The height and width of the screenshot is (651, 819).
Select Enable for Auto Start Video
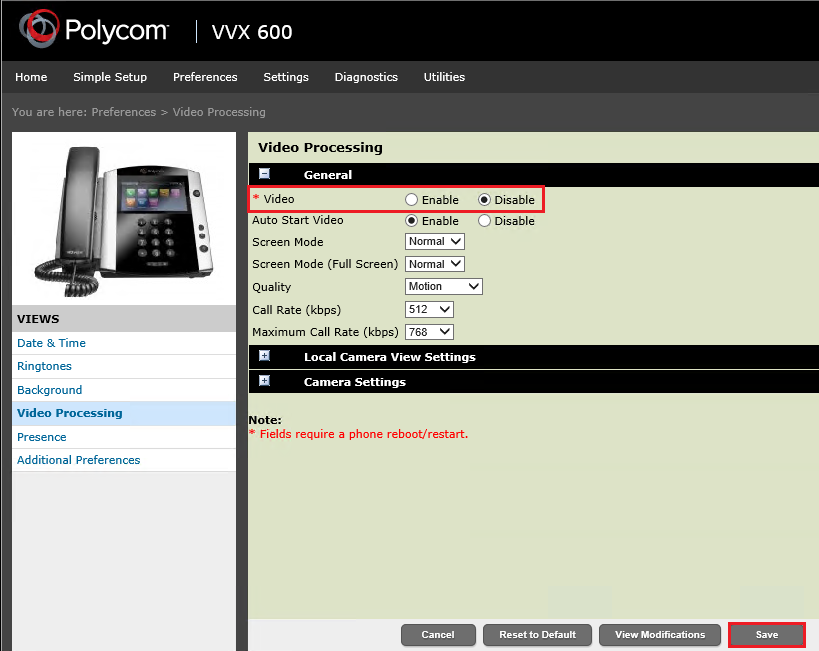point(412,220)
